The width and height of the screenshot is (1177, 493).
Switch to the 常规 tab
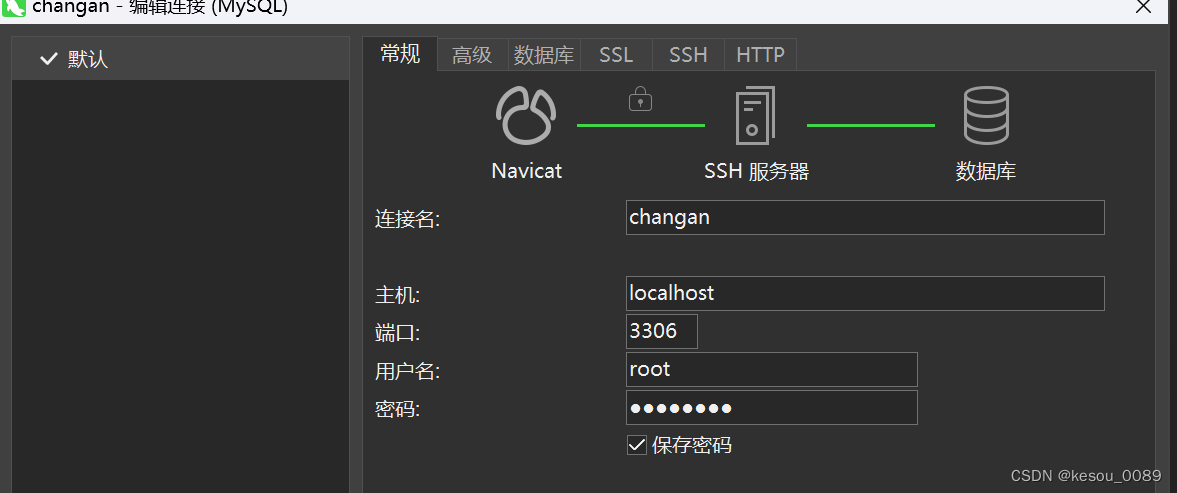[x=400, y=54]
